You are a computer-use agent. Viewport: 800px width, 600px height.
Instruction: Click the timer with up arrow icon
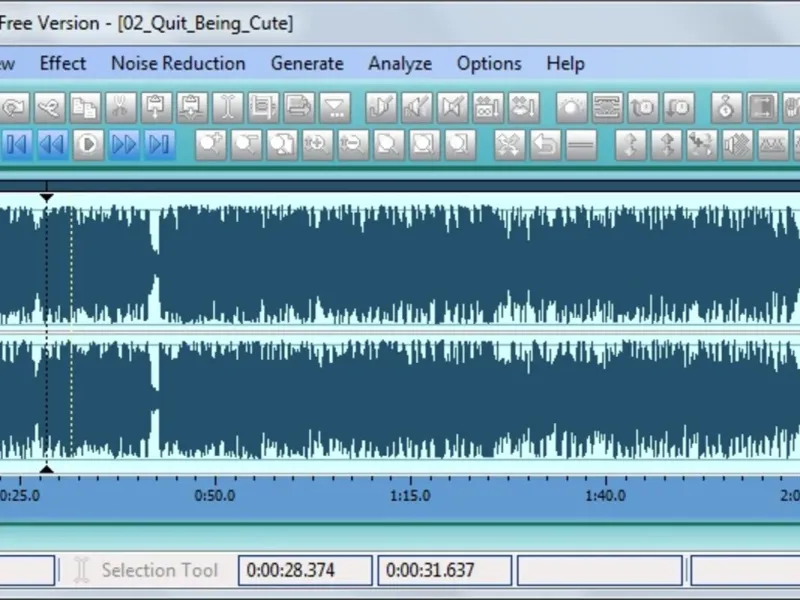point(643,108)
